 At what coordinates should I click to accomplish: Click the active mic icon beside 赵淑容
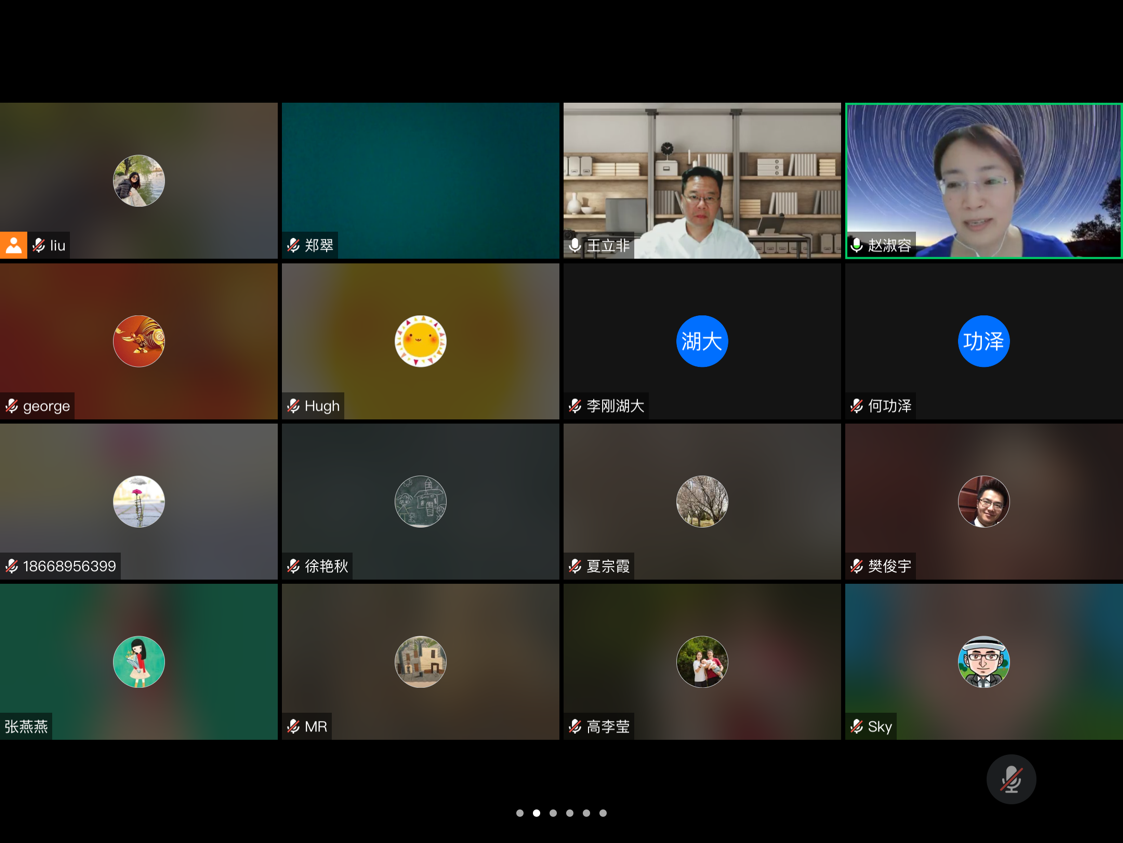pos(857,245)
